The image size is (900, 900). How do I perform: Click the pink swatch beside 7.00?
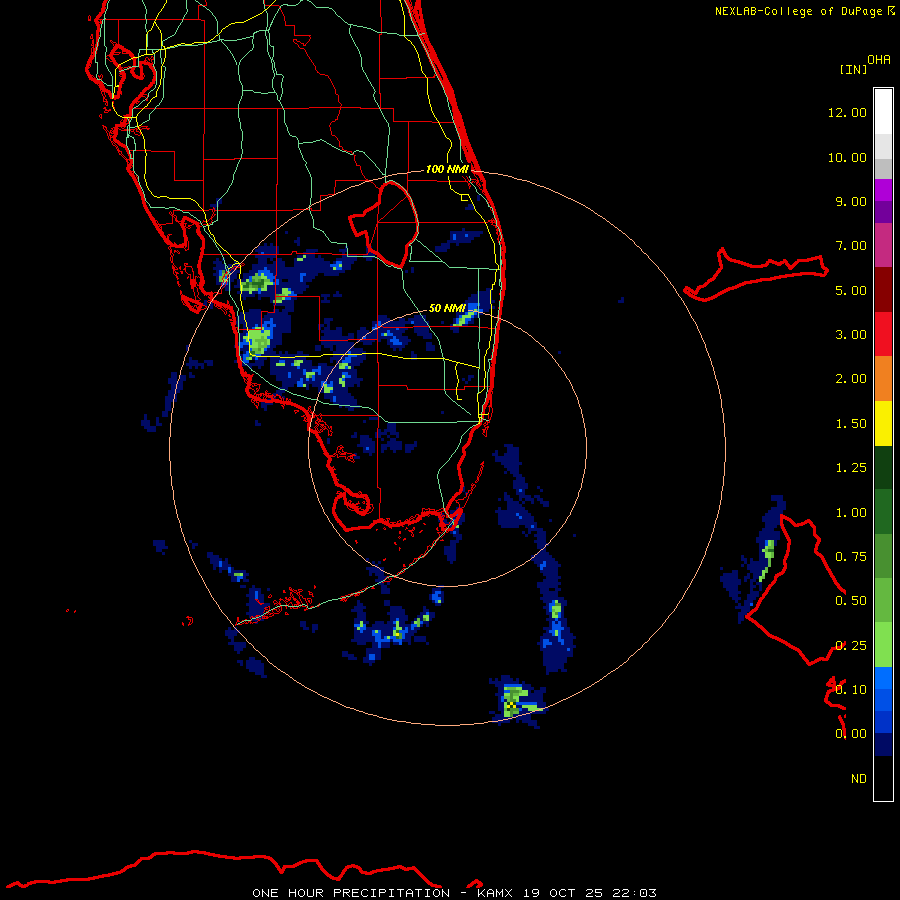(883, 245)
